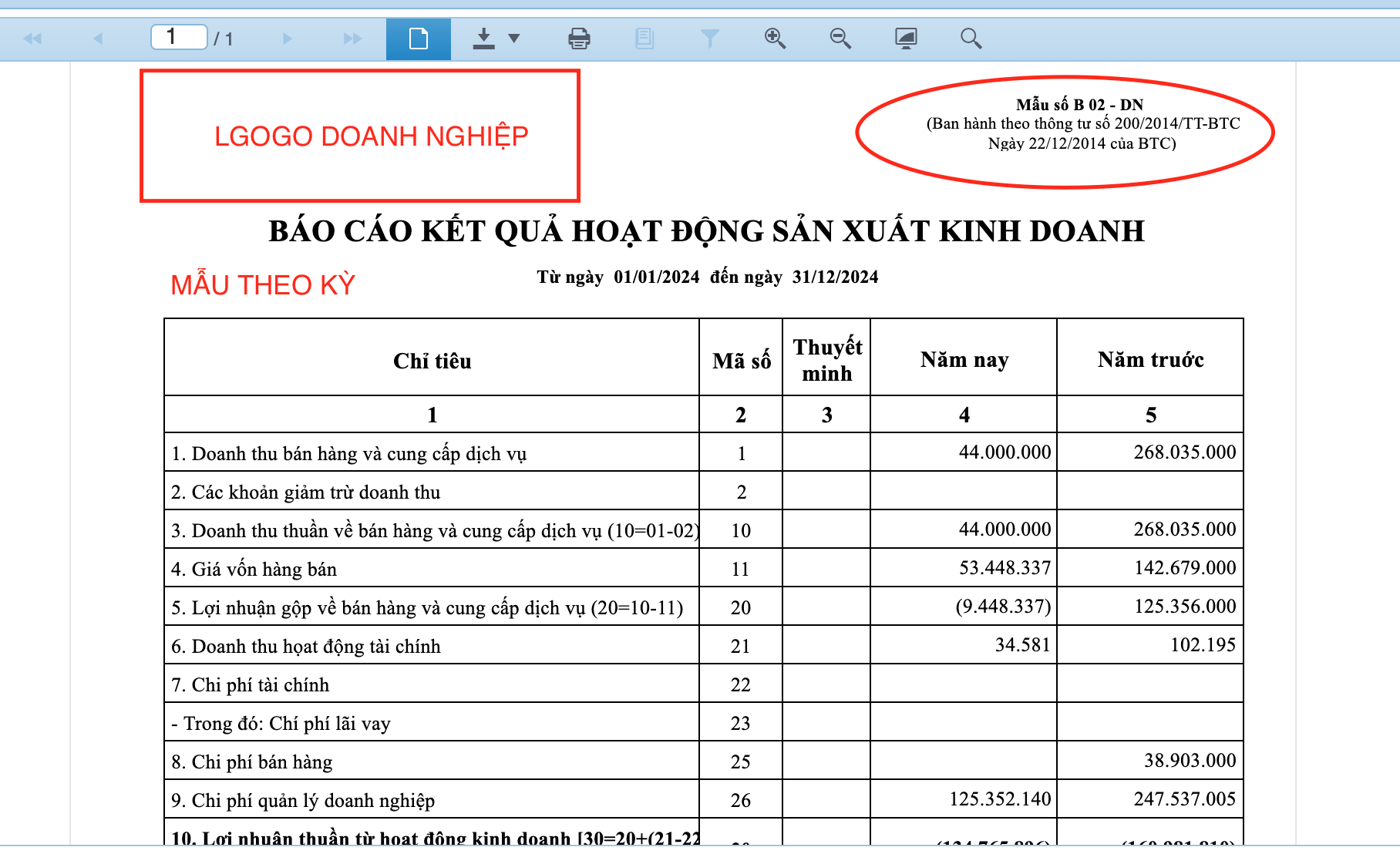Click Mã số 26 cell
Image resolution: width=1400 pixels, height=854 pixels.
pyautogui.click(x=741, y=800)
